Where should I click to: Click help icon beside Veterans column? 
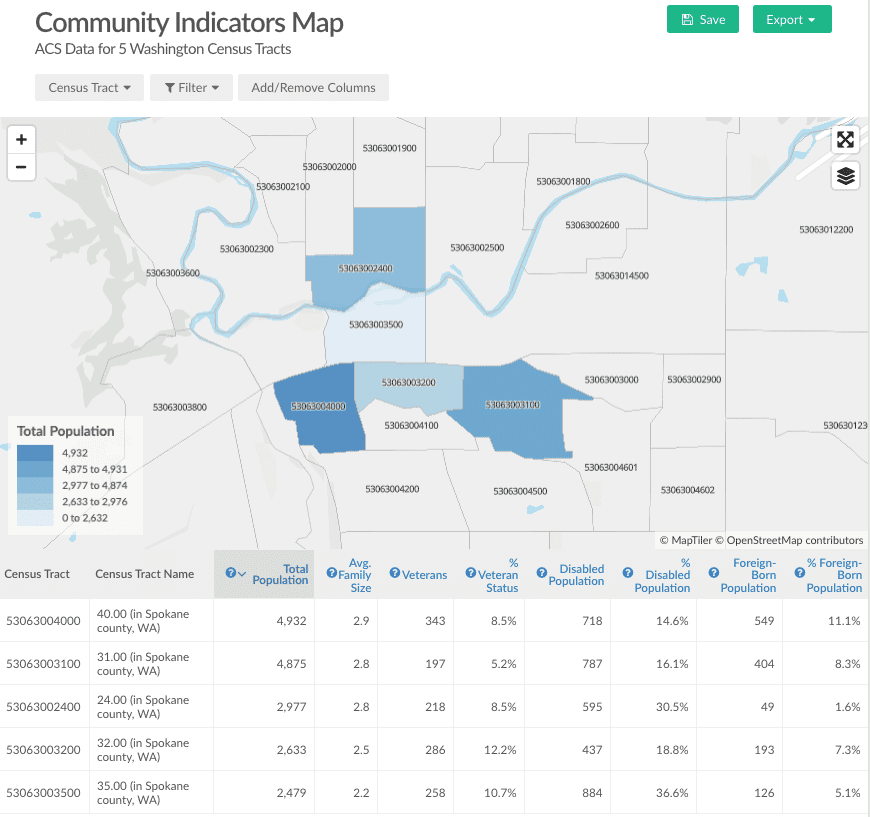pyautogui.click(x=395, y=574)
